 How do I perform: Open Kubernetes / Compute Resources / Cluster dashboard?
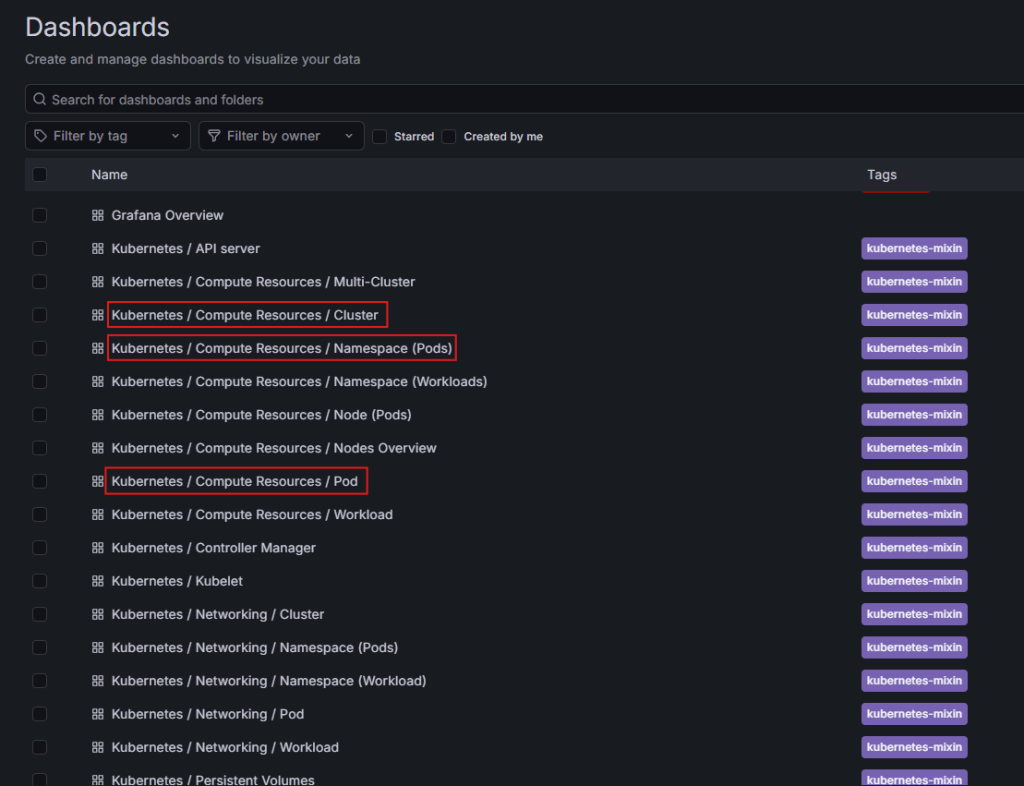click(245, 315)
